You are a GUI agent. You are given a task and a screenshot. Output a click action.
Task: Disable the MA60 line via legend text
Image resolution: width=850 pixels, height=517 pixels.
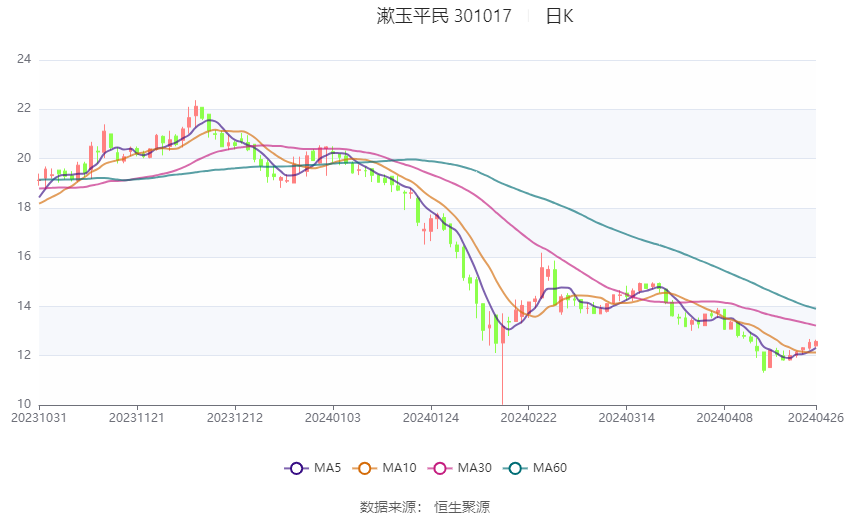550,468
